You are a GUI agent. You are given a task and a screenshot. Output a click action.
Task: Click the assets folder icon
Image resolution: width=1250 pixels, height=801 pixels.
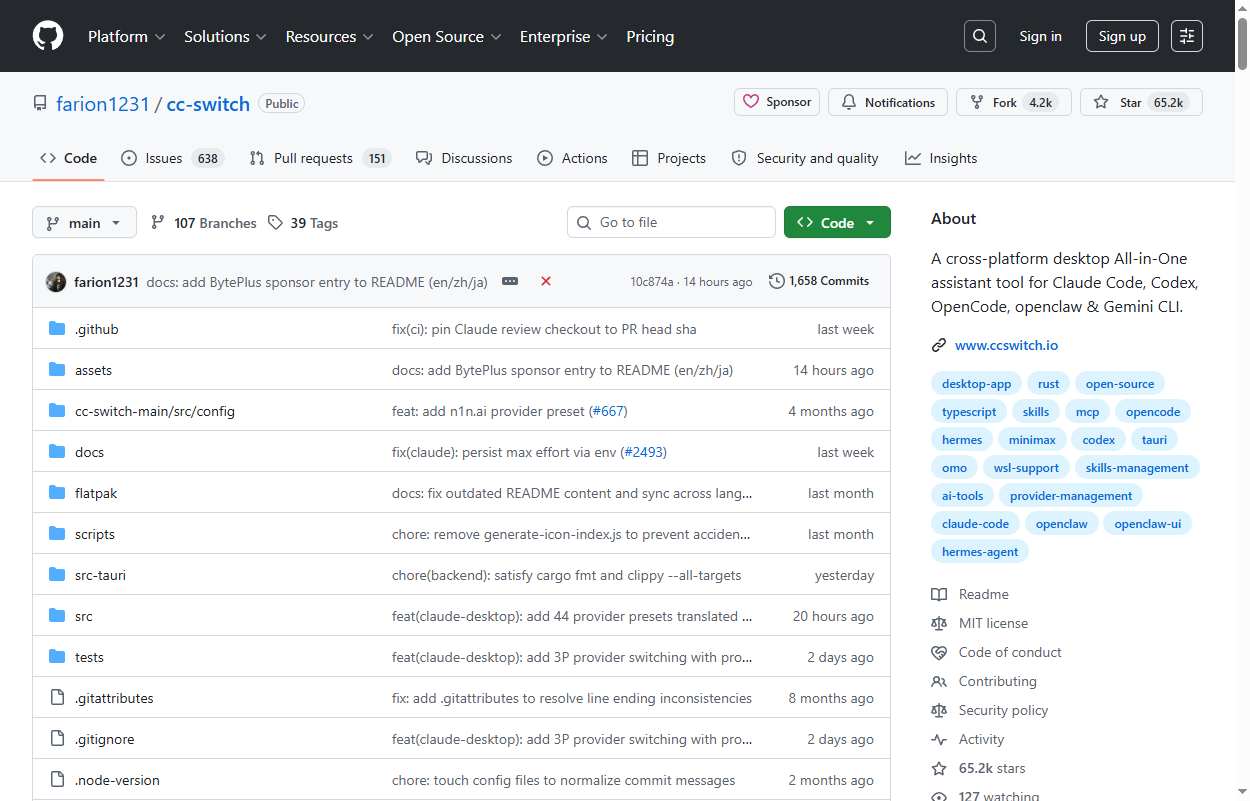coord(57,370)
